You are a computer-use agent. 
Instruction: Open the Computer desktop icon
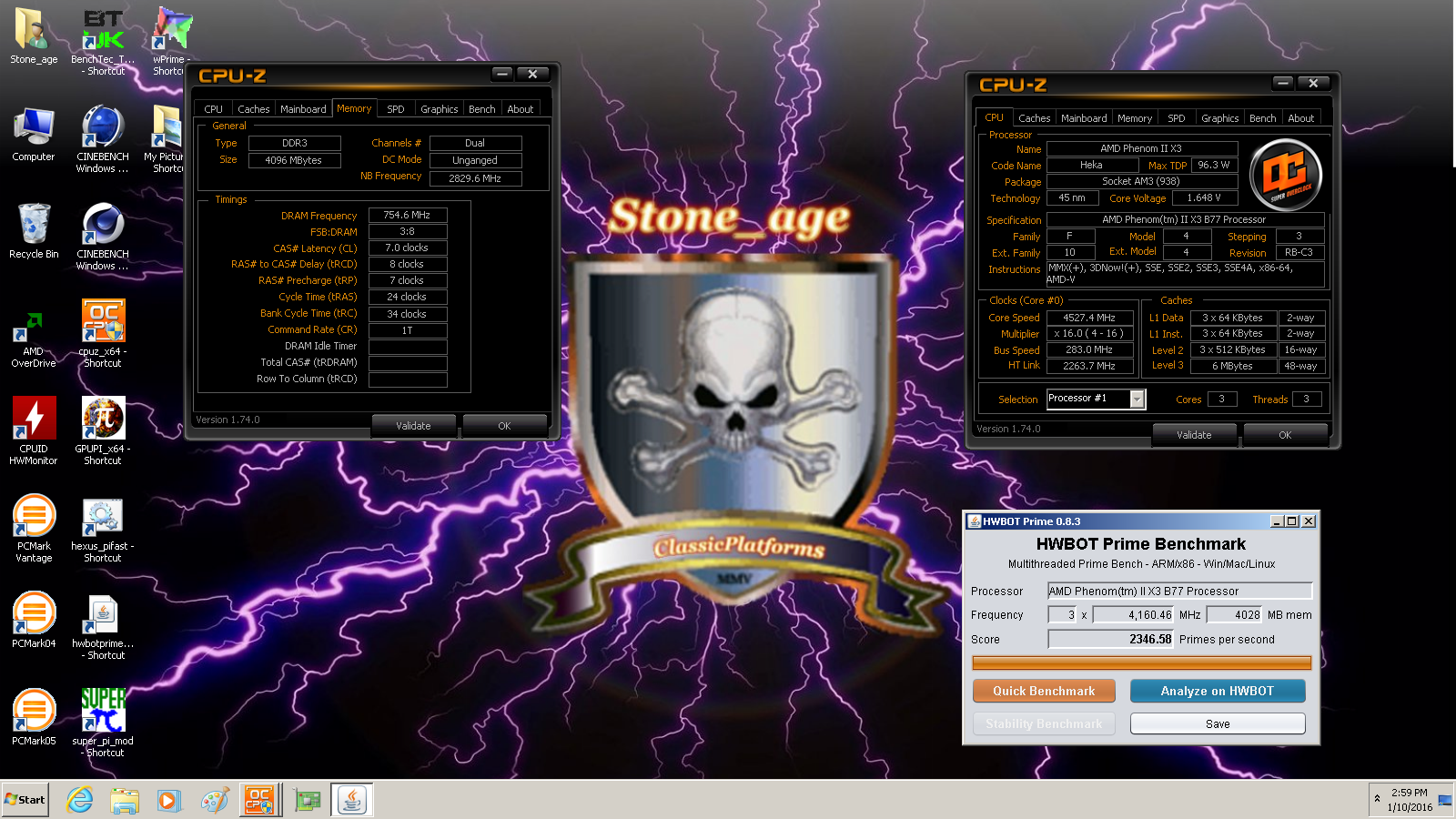(34, 134)
